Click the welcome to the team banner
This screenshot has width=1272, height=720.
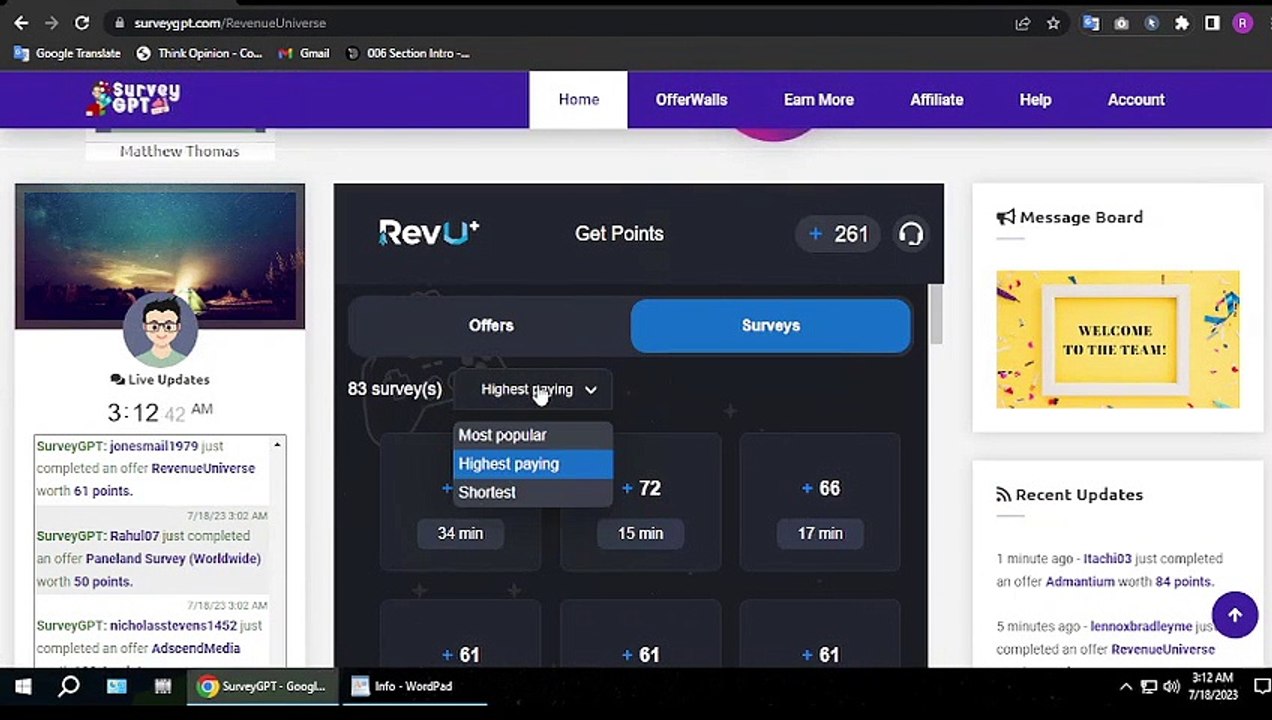[1117, 339]
